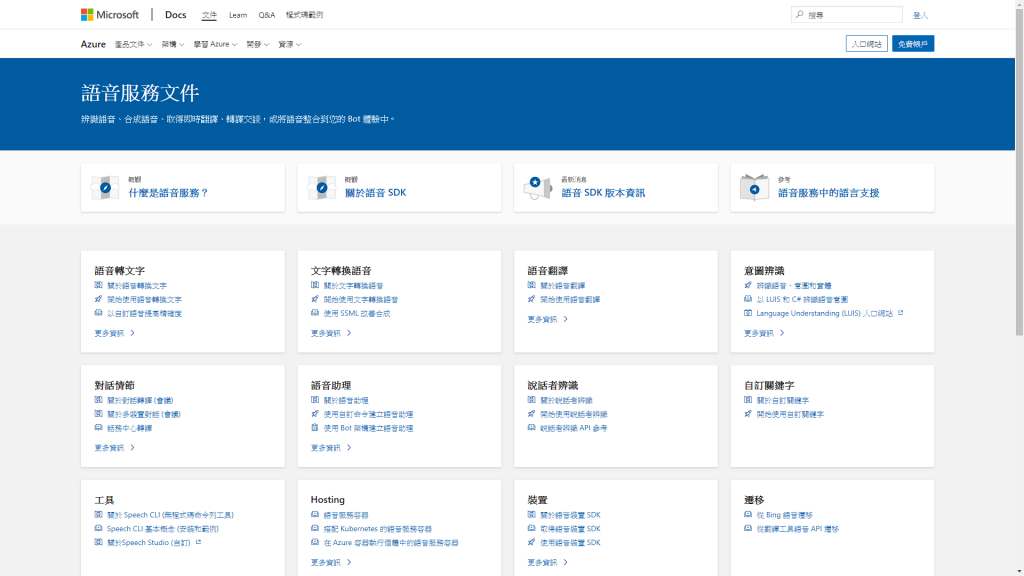Click rocket icon beside 開始使用自訂關鍵字
The height and width of the screenshot is (576, 1024).
point(748,414)
